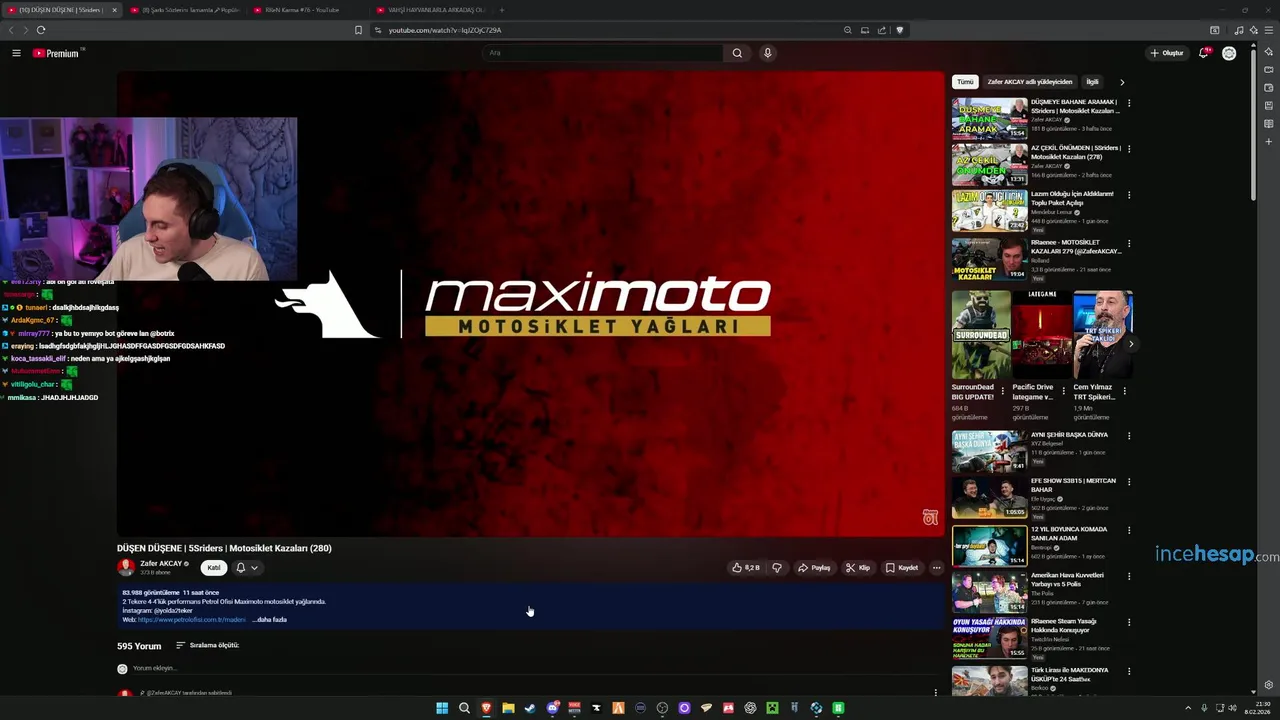Open Zafer AKCAY channel name
The width and height of the screenshot is (1280, 720).
click(161, 564)
